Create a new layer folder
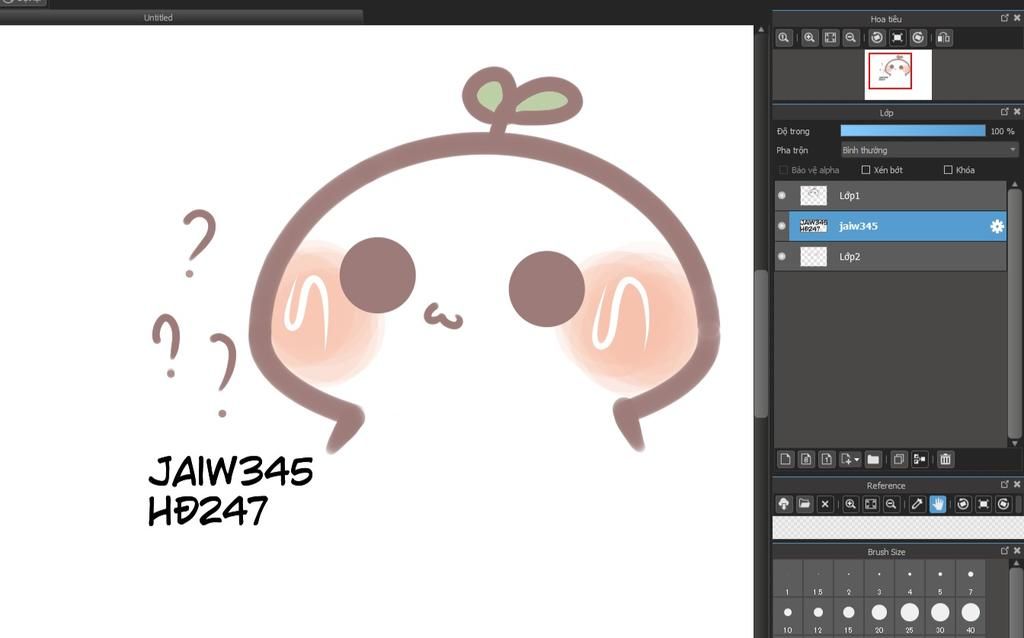1024x638 pixels. [x=873, y=459]
